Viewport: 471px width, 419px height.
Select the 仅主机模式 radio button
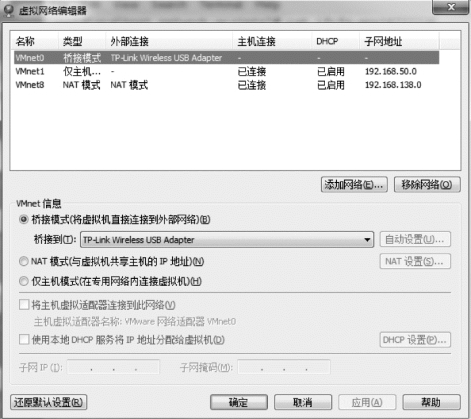pyautogui.click(x=24, y=282)
